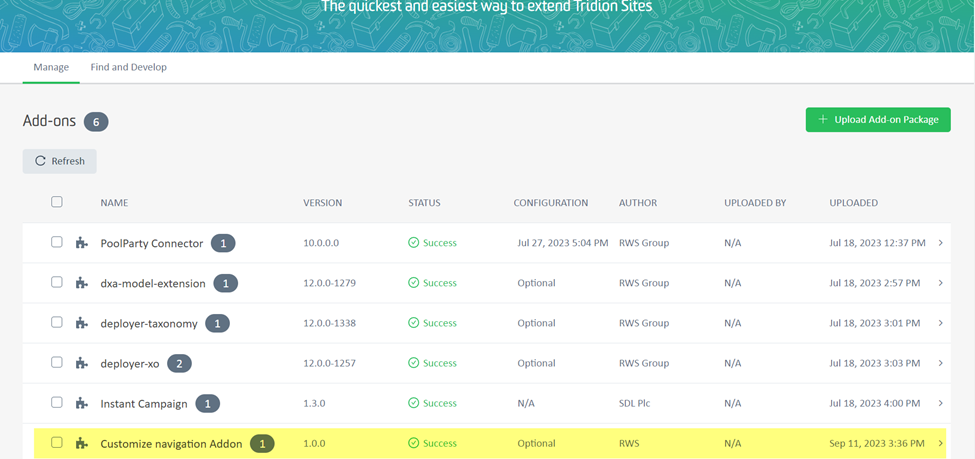Click PoolParty Connector success check icon
This screenshot has width=975, height=459.
click(x=414, y=243)
